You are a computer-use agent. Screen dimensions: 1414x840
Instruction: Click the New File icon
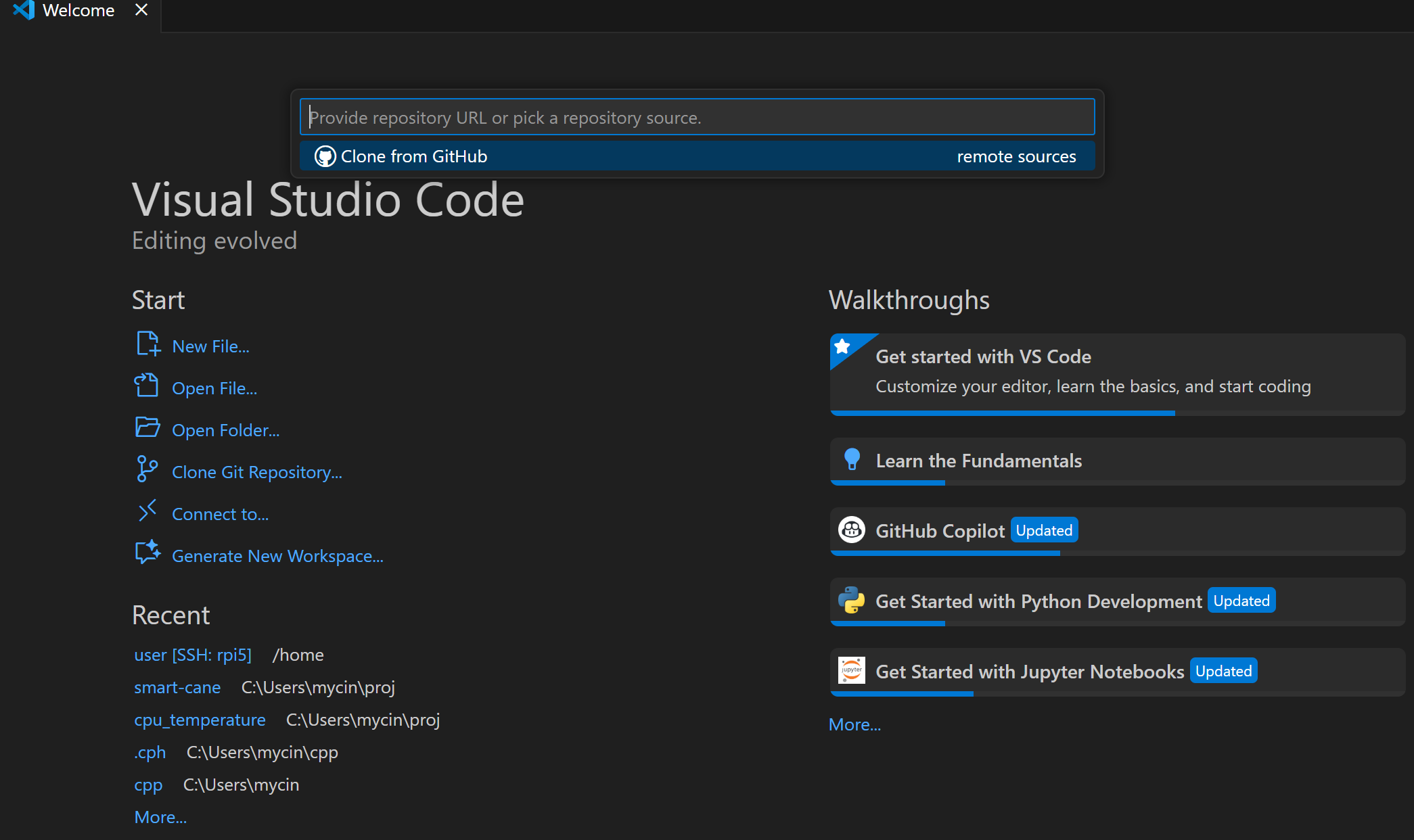click(147, 344)
